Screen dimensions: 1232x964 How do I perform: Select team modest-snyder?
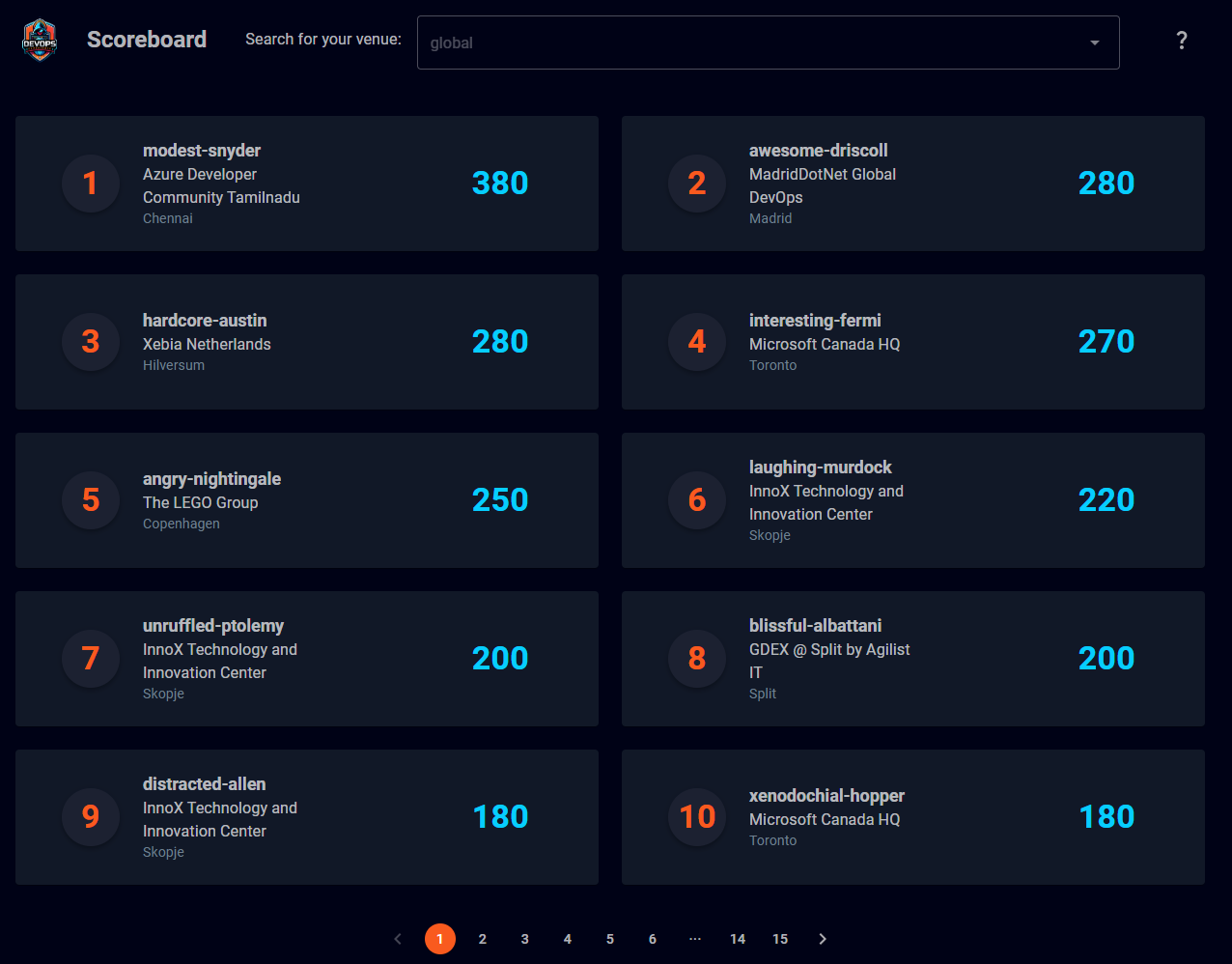pos(202,151)
